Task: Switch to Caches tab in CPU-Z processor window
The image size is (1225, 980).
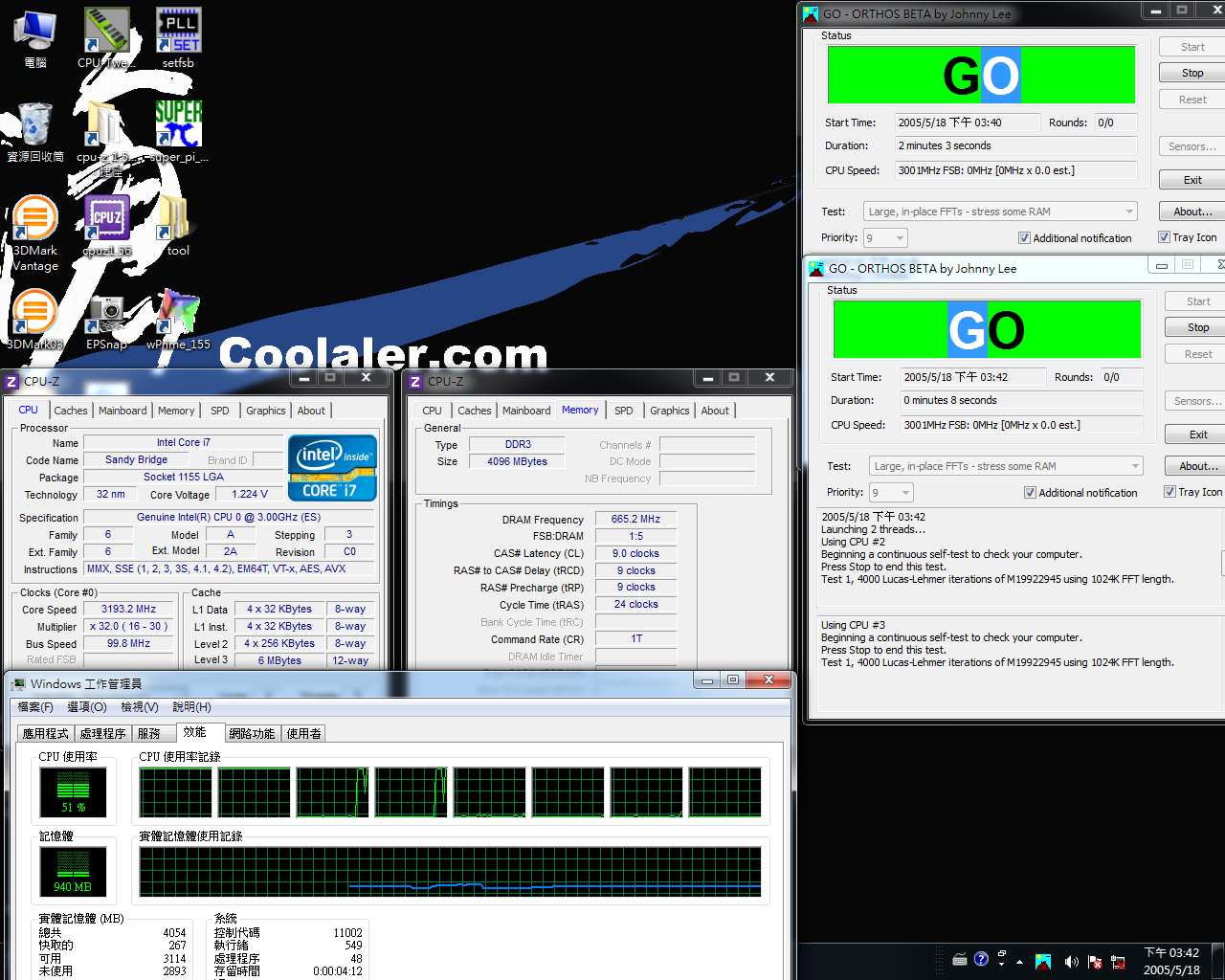Action: [x=71, y=411]
